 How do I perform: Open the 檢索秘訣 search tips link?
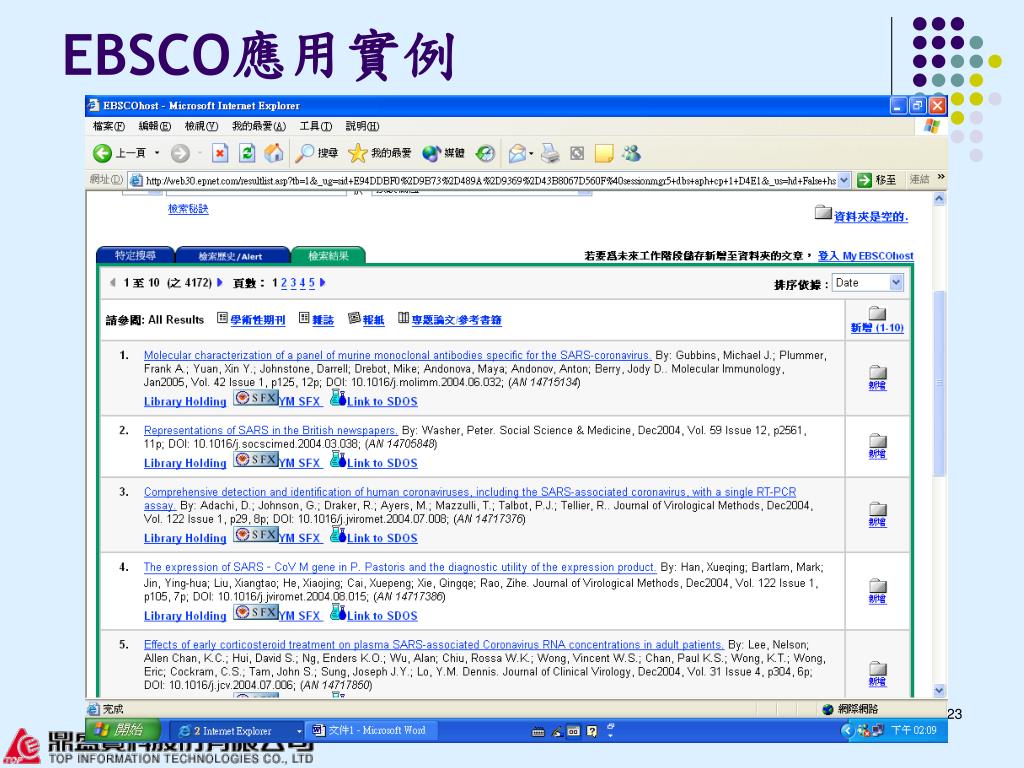[x=188, y=209]
